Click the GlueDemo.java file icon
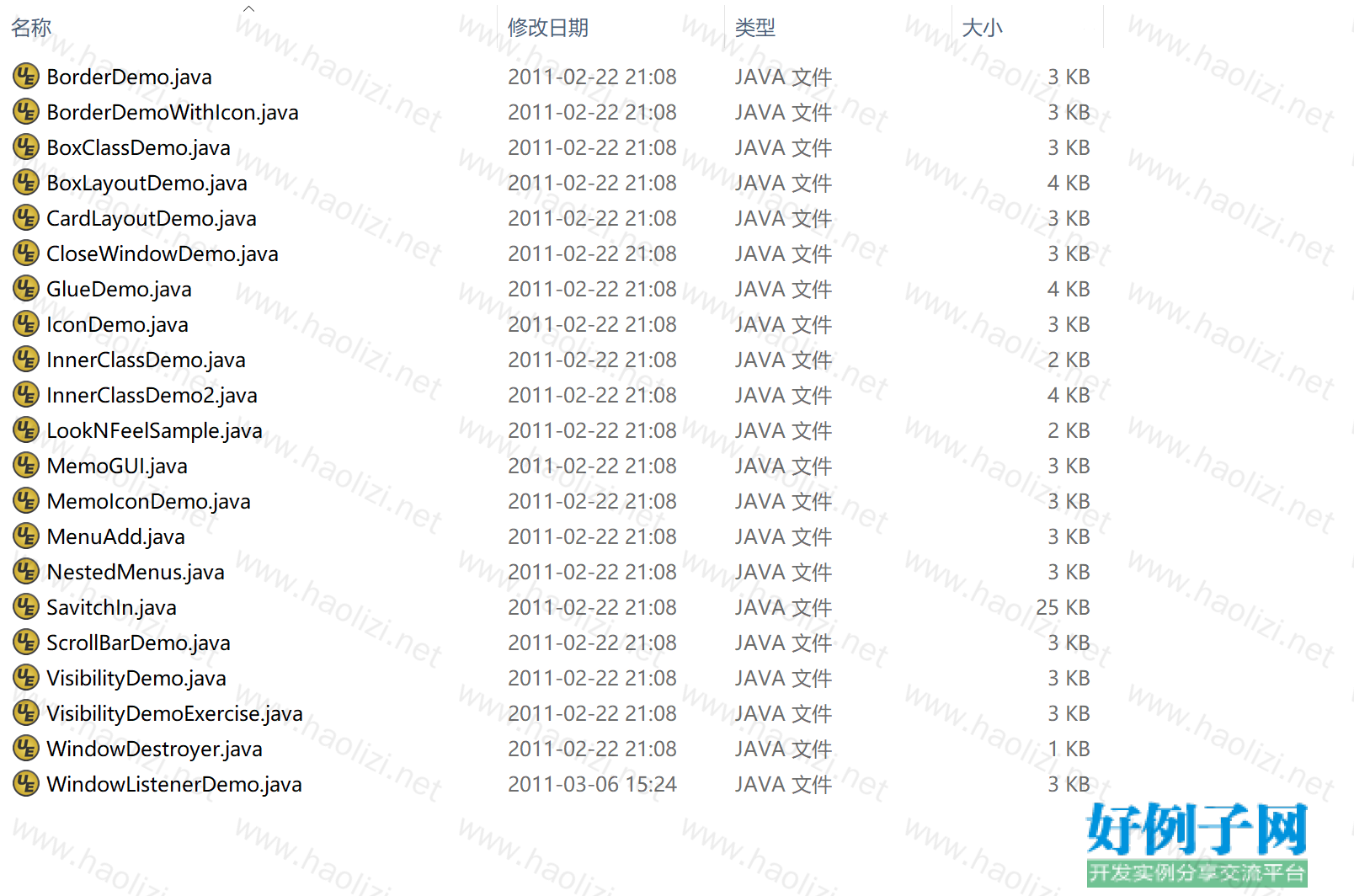 26,289
